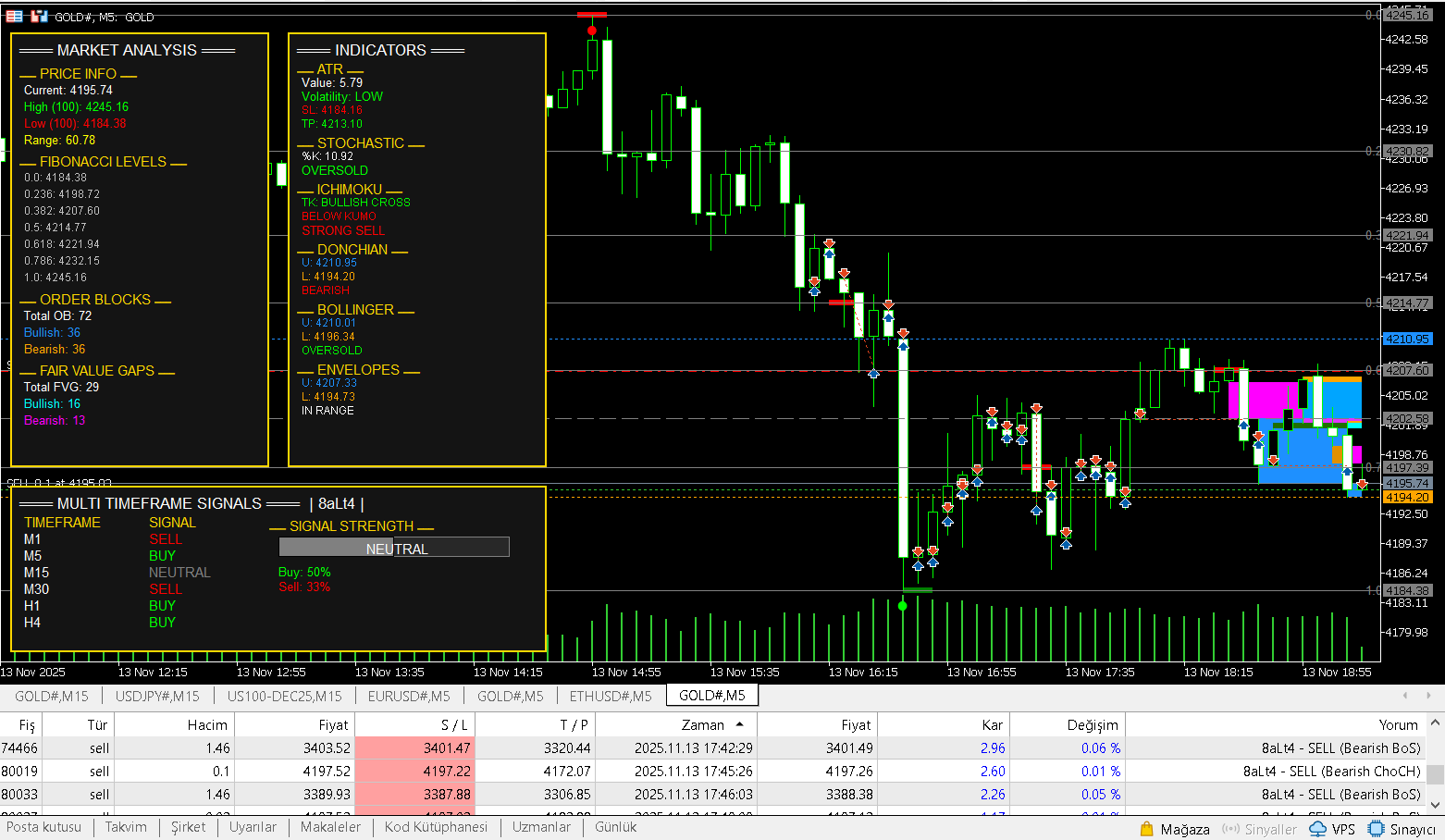Click the Zaman column sort arrow
The height and width of the screenshot is (840, 1445).
tap(740, 724)
